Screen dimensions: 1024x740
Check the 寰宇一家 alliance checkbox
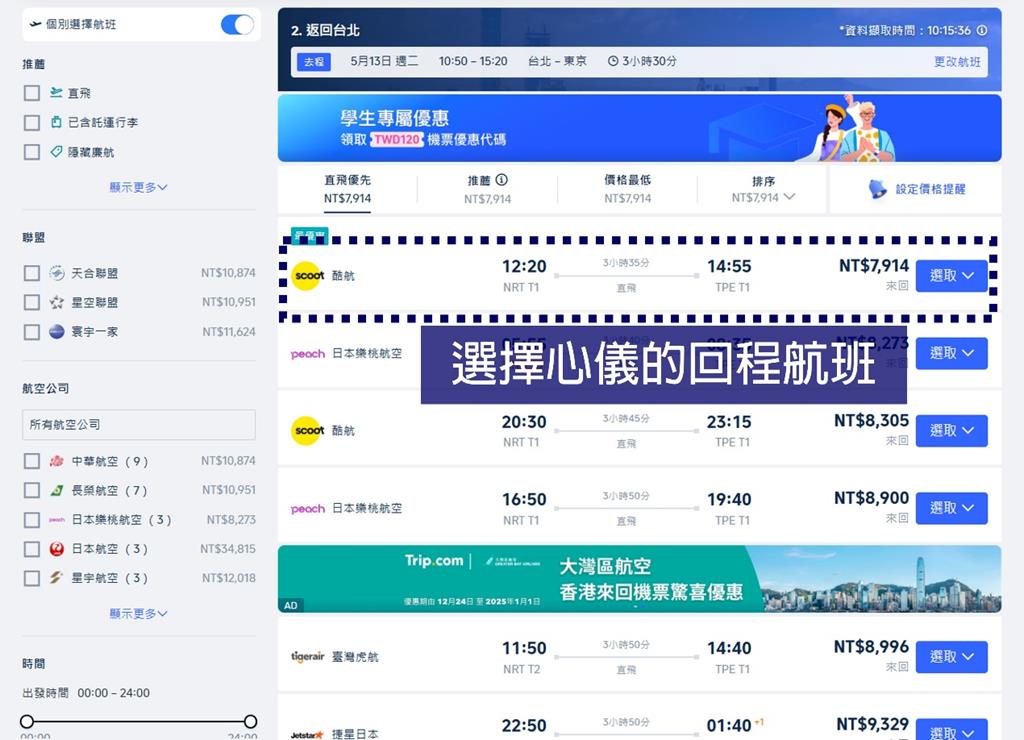(x=31, y=332)
